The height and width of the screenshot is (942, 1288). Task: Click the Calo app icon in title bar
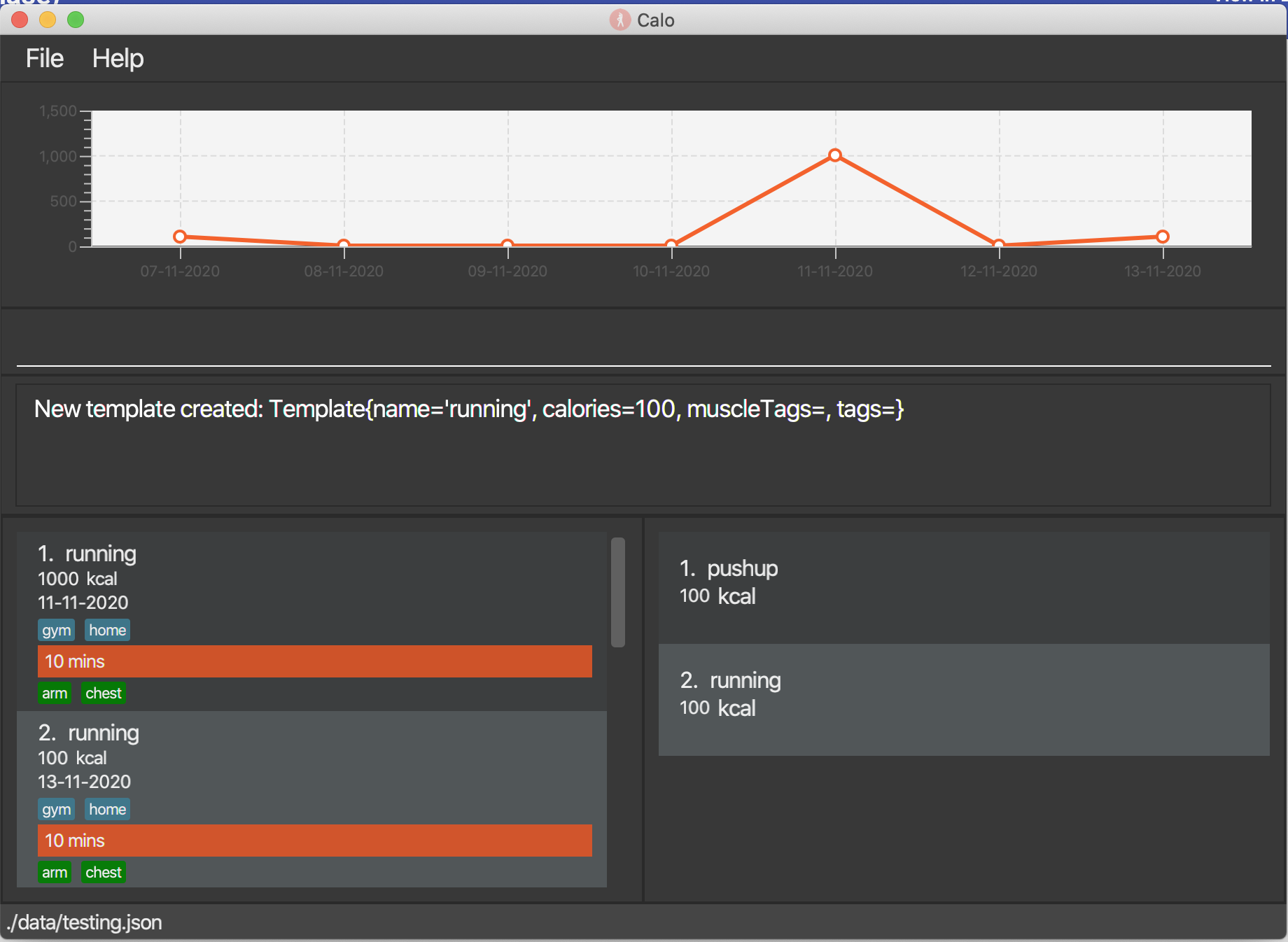pyautogui.click(x=619, y=20)
